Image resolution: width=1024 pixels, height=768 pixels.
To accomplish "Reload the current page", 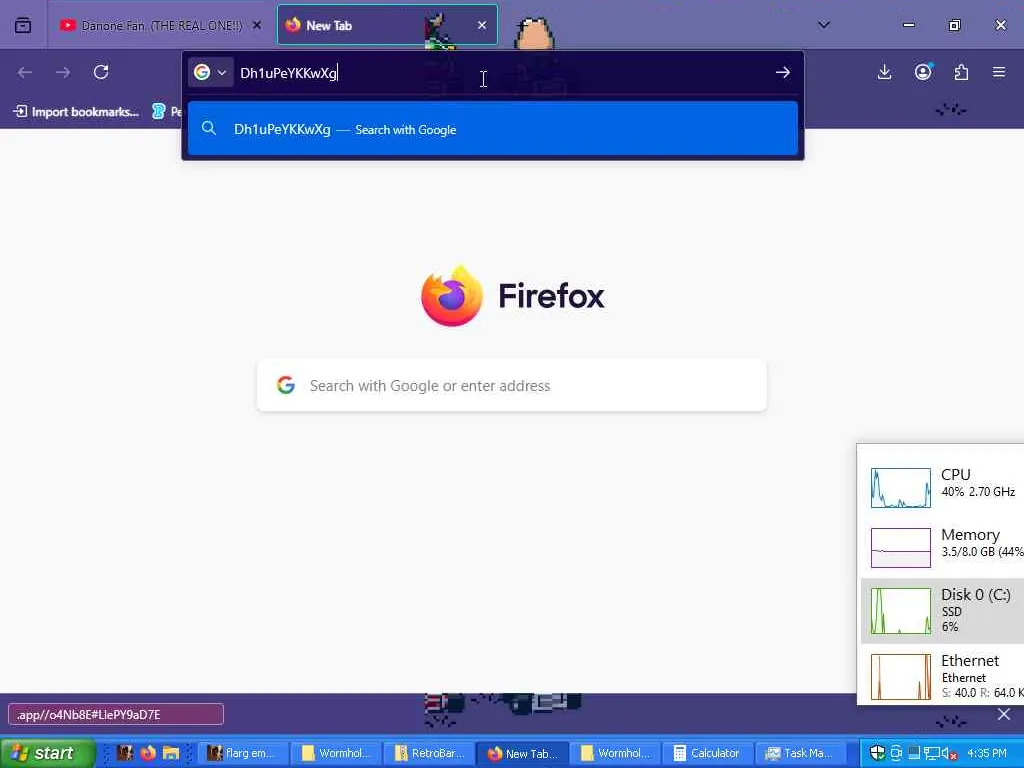I will [x=101, y=72].
